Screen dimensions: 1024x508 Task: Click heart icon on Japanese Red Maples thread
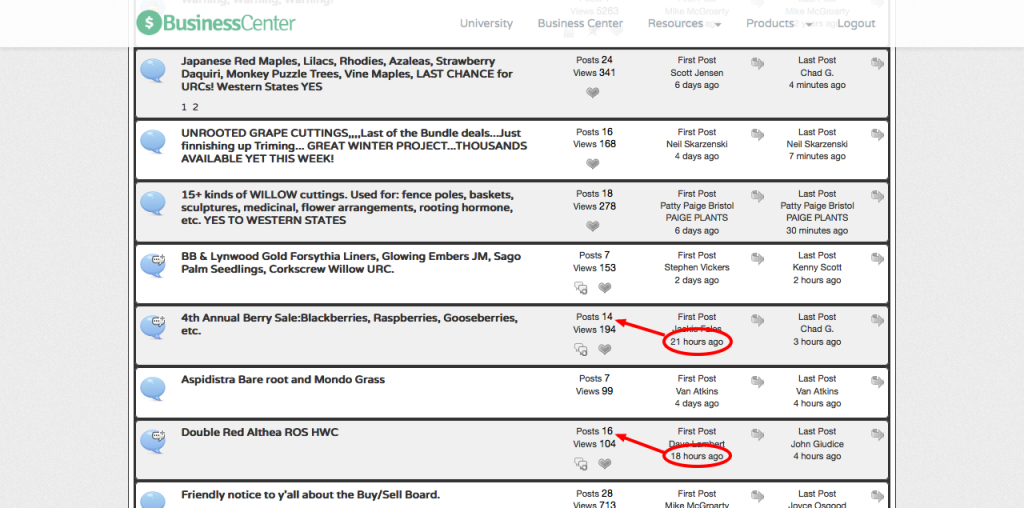[592, 93]
